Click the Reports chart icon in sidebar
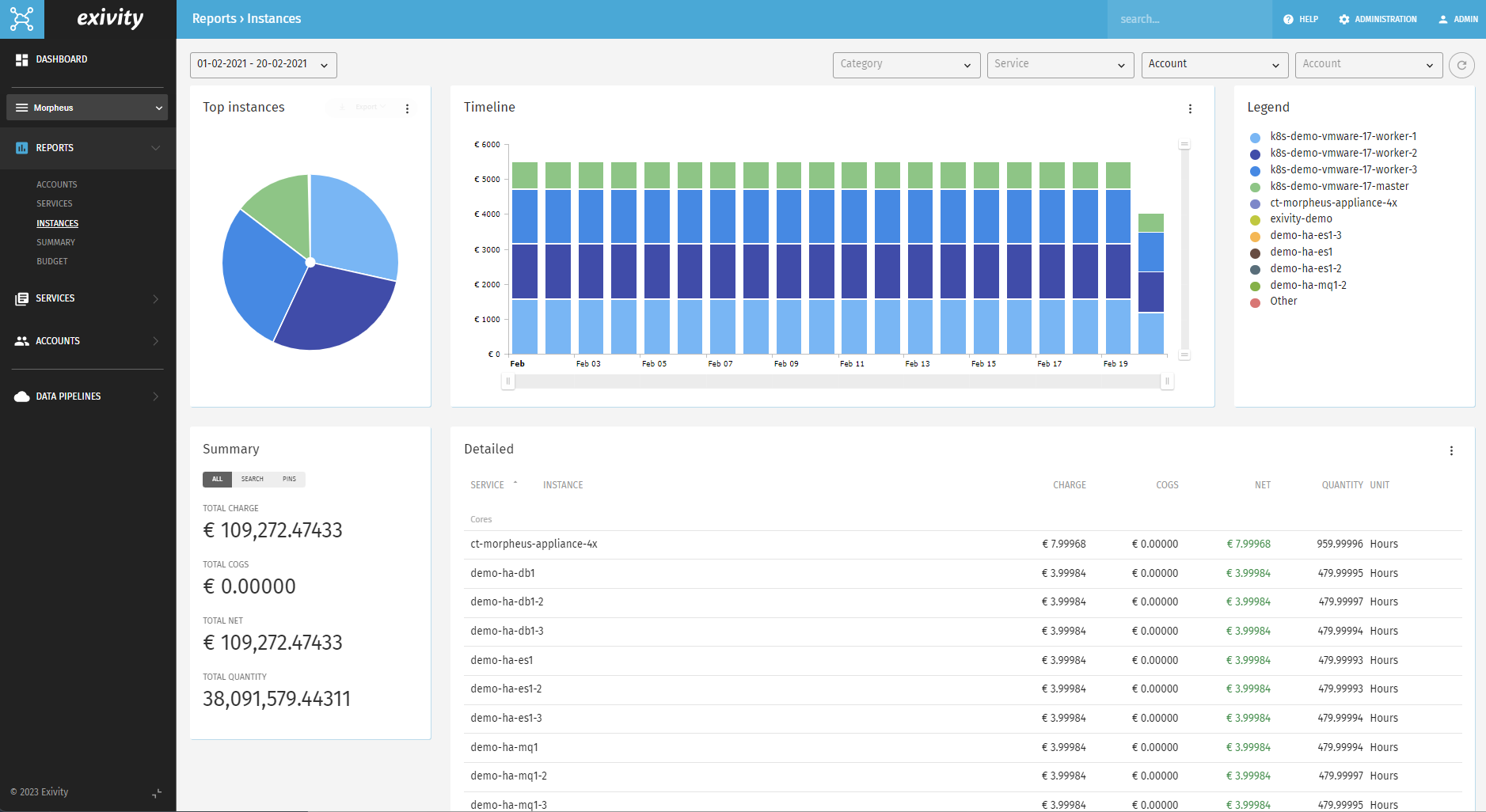The width and height of the screenshot is (1486, 812). pyautogui.click(x=21, y=148)
